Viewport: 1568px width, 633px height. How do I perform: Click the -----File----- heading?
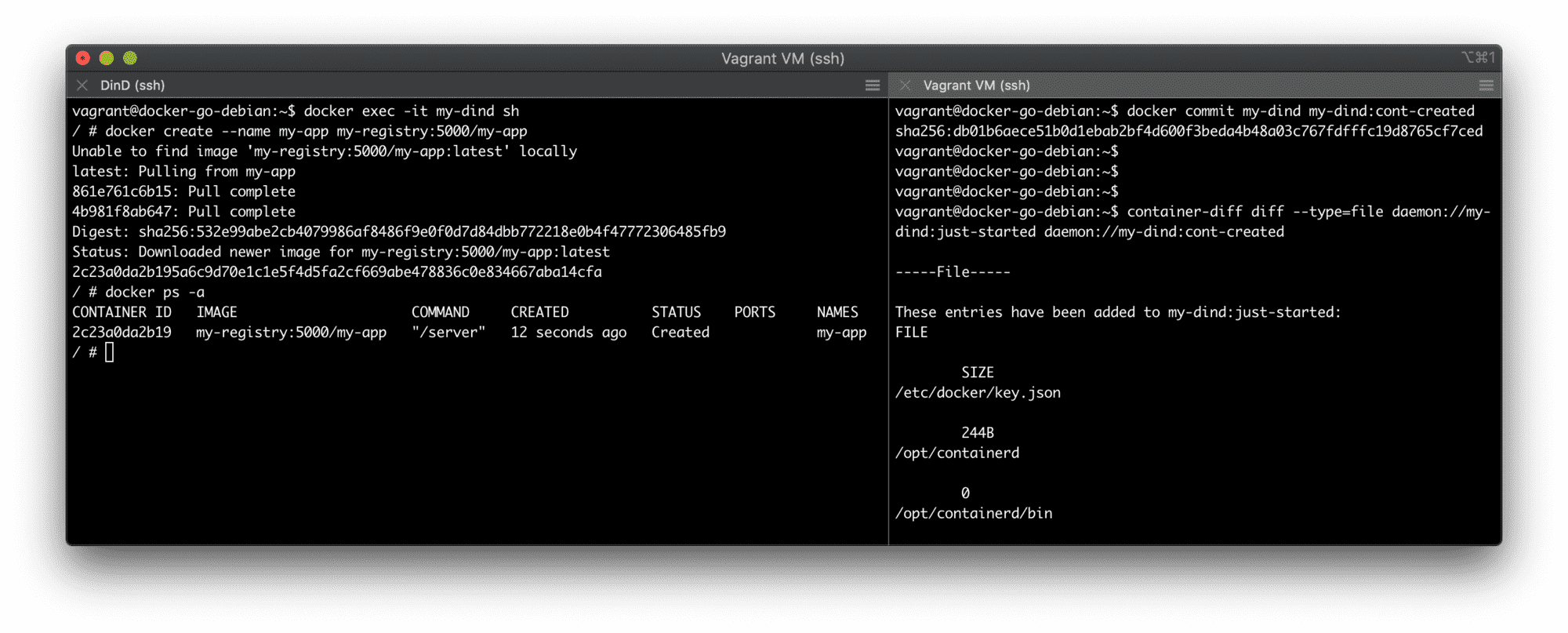point(953,272)
